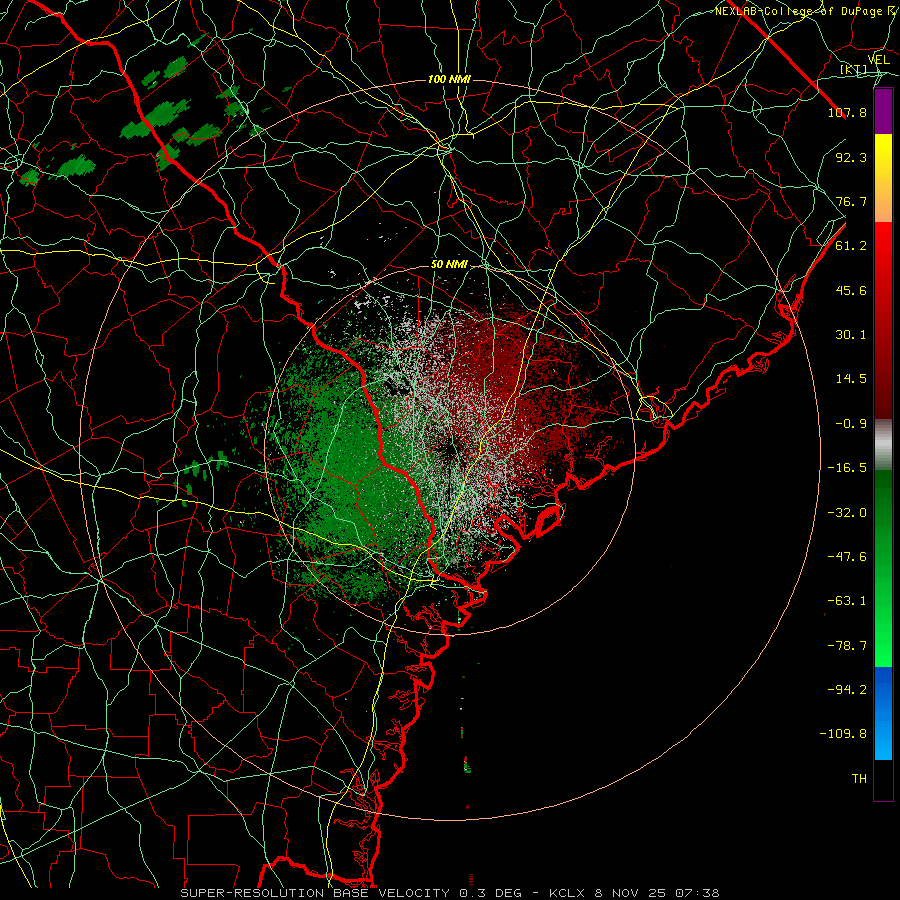Screen dimensions: 900x900
Task: Click the SUPER-RESOLUTION BASE VELOCITY caption text
Action: pyautogui.click(x=315, y=893)
